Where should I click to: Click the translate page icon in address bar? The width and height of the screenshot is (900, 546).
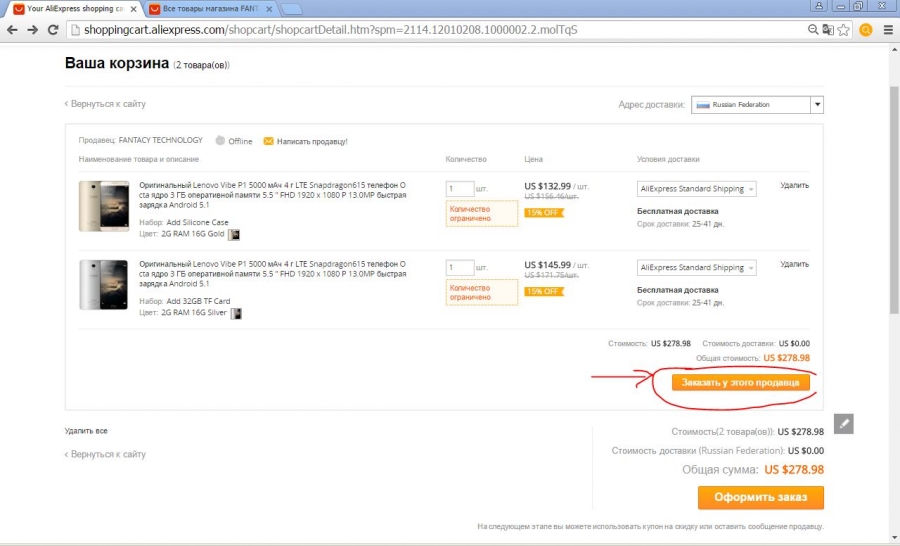point(828,30)
